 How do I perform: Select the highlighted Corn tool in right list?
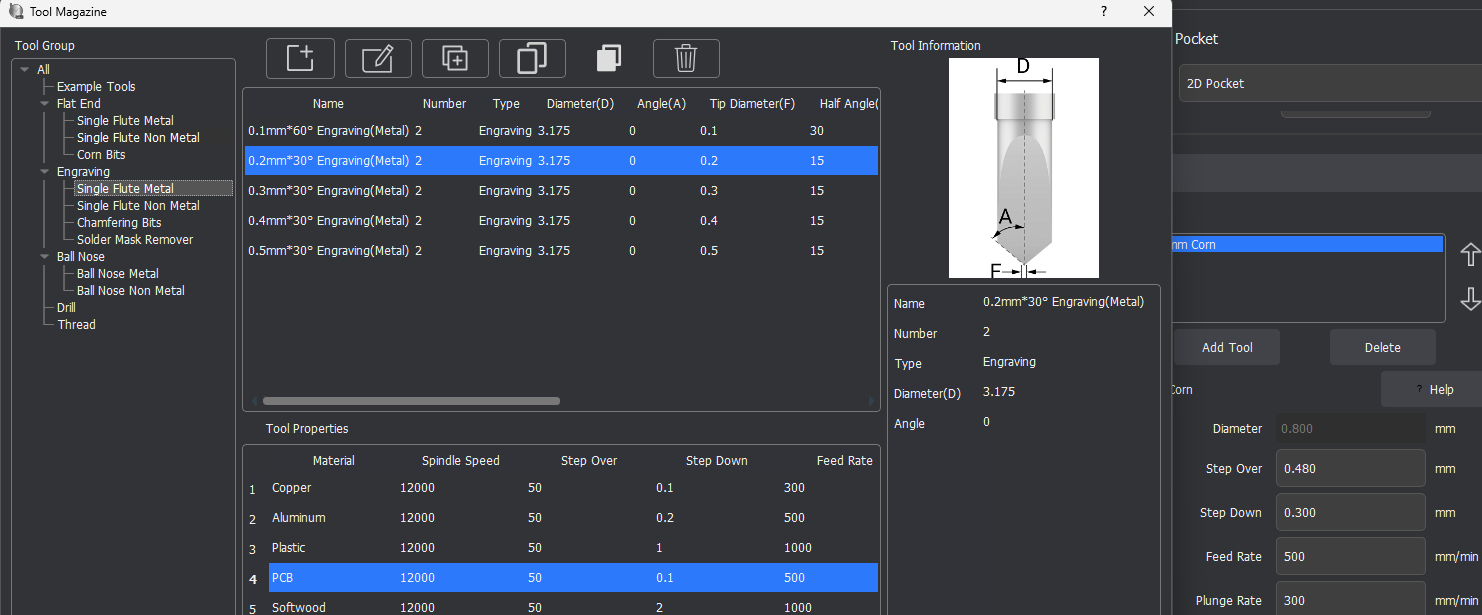(1308, 244)
